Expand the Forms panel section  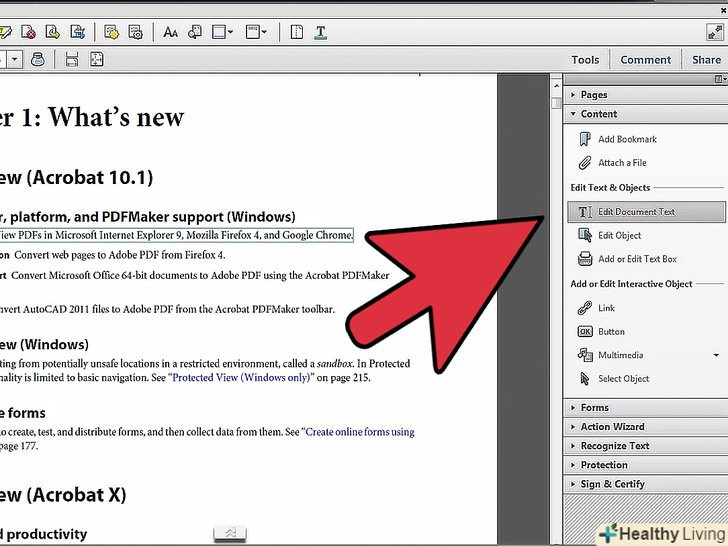click(x=594, y=408)
